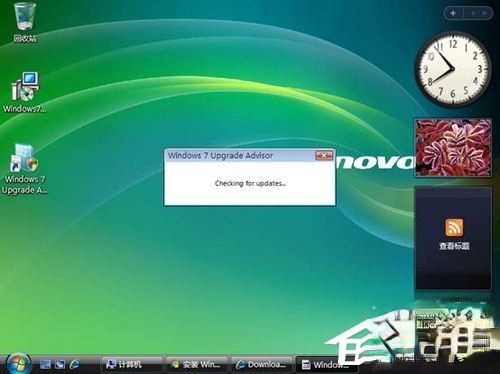500x374 pixels.
Task: Switch to the Window... taskbar button
Action: (327, 364)
